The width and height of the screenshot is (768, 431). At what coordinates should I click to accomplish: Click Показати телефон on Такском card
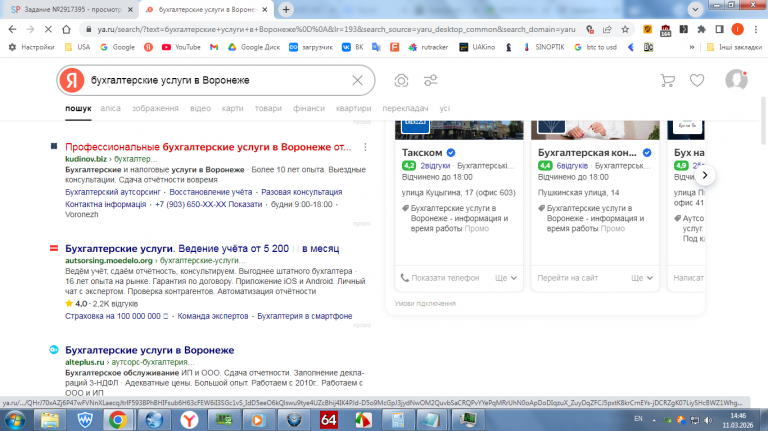click(x=440, y=278)
